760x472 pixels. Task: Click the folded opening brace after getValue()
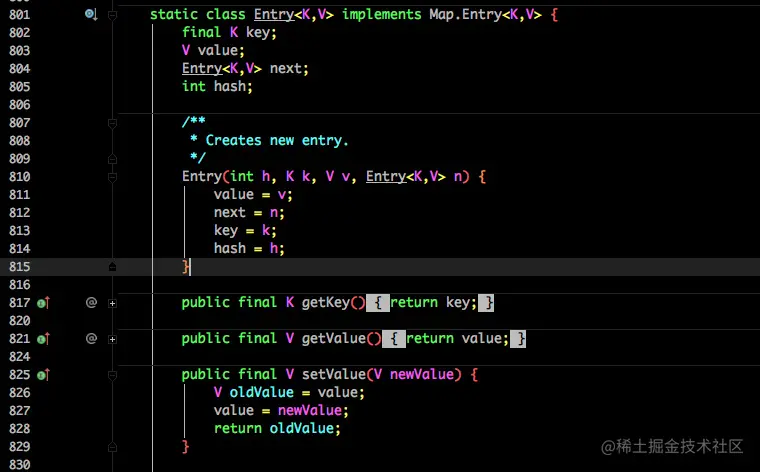tap(394, 339)
